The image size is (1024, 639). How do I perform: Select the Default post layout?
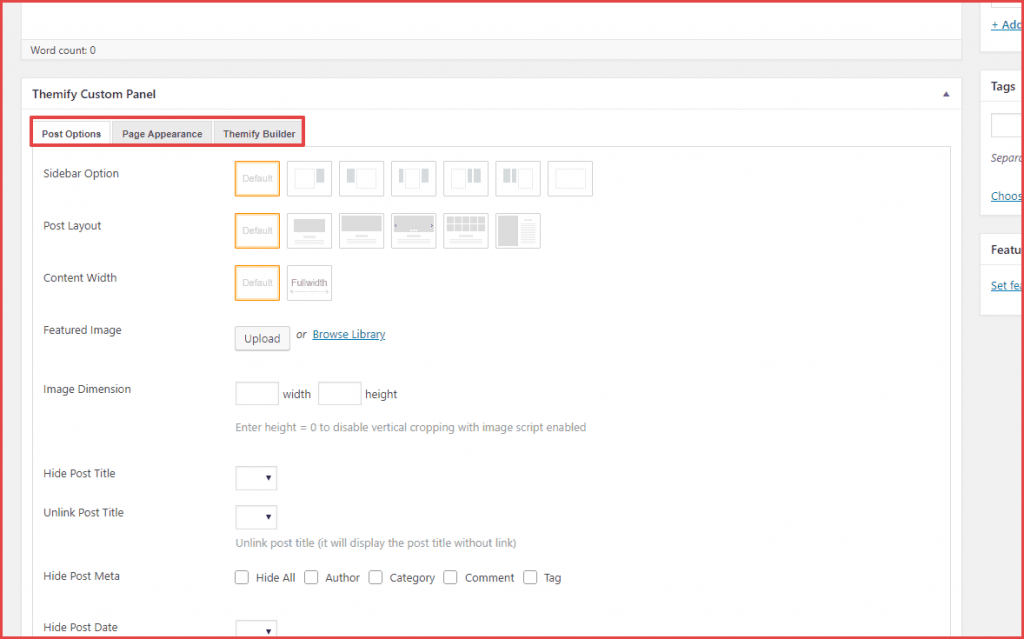point(257,231)
